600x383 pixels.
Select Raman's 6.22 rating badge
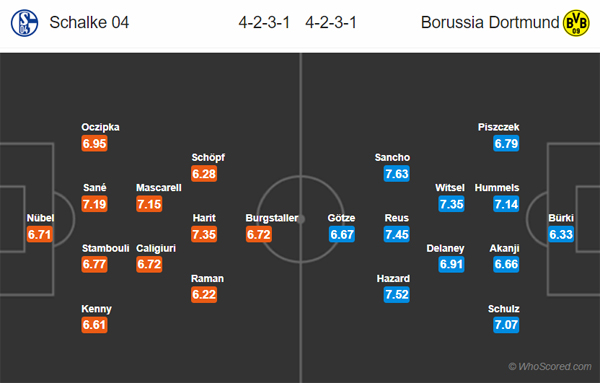pos(204,295)
